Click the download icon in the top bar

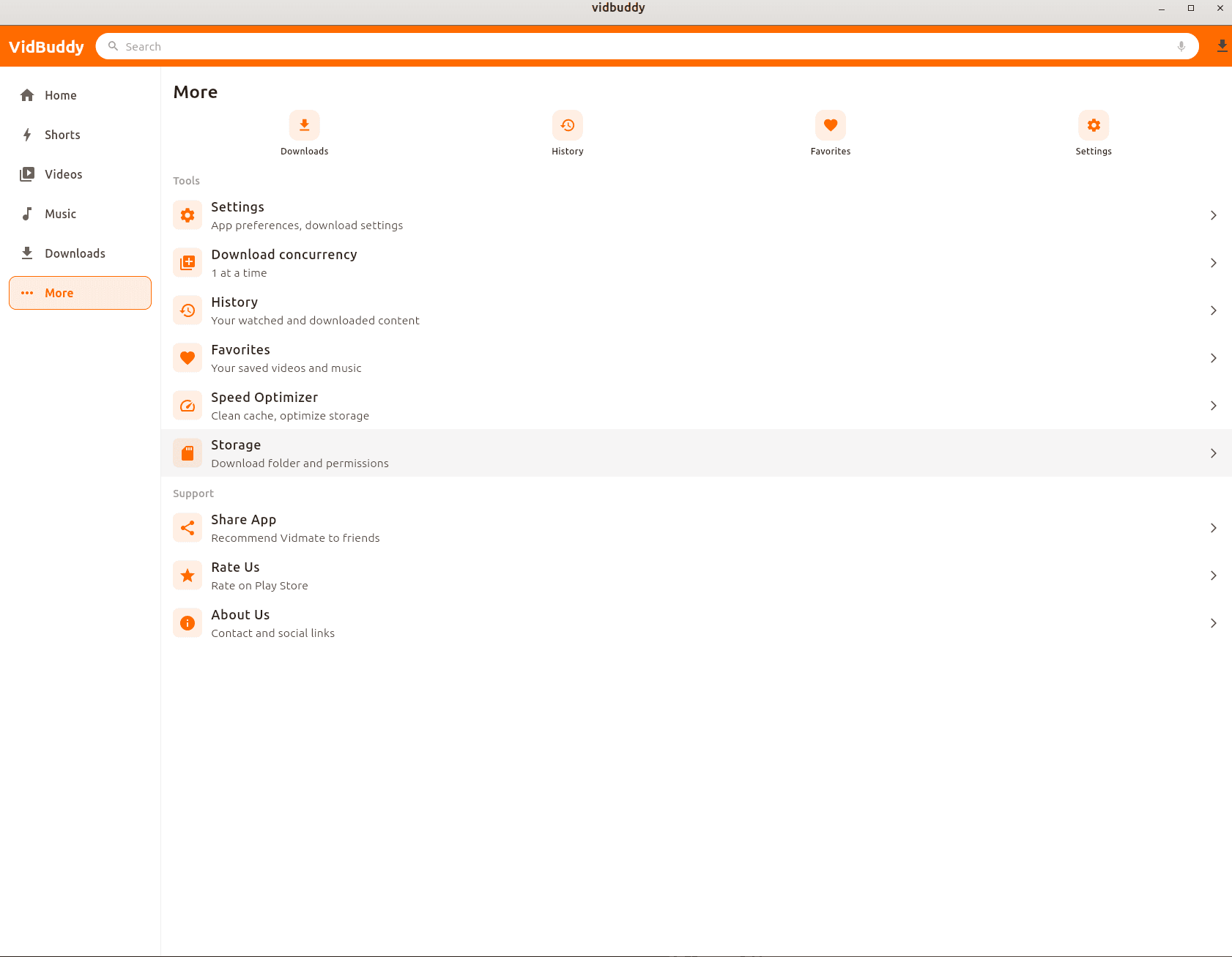(1222, 46)
